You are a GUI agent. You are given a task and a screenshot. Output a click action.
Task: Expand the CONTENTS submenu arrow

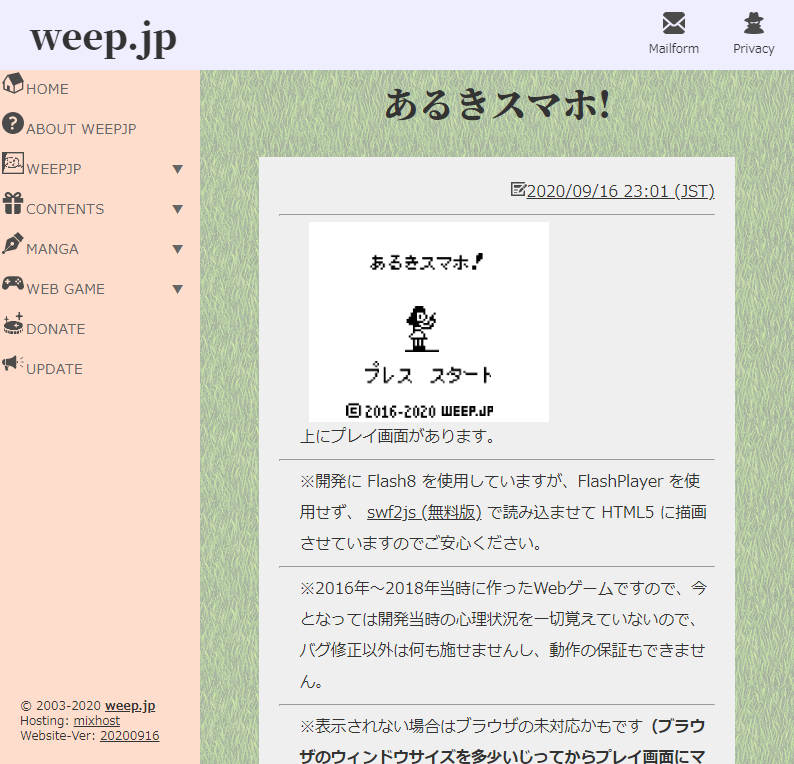click(x=177, y=209)
